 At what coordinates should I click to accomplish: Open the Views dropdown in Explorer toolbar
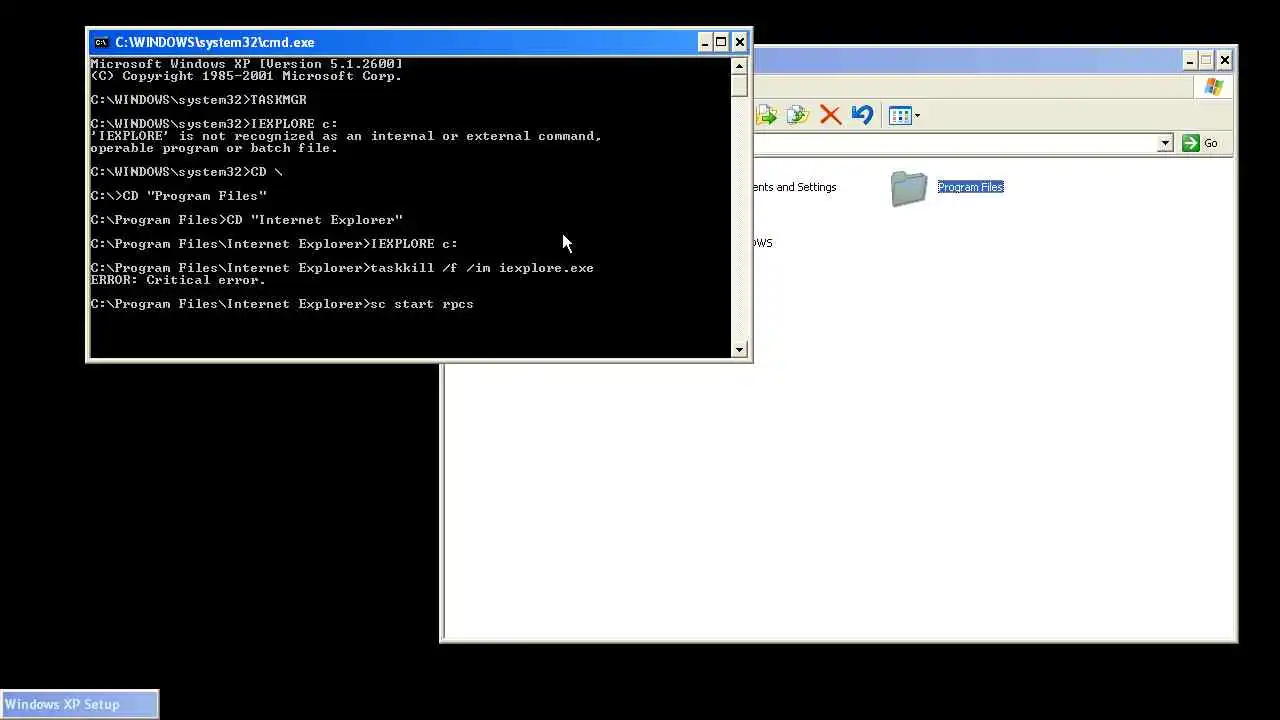coord(904,115)
